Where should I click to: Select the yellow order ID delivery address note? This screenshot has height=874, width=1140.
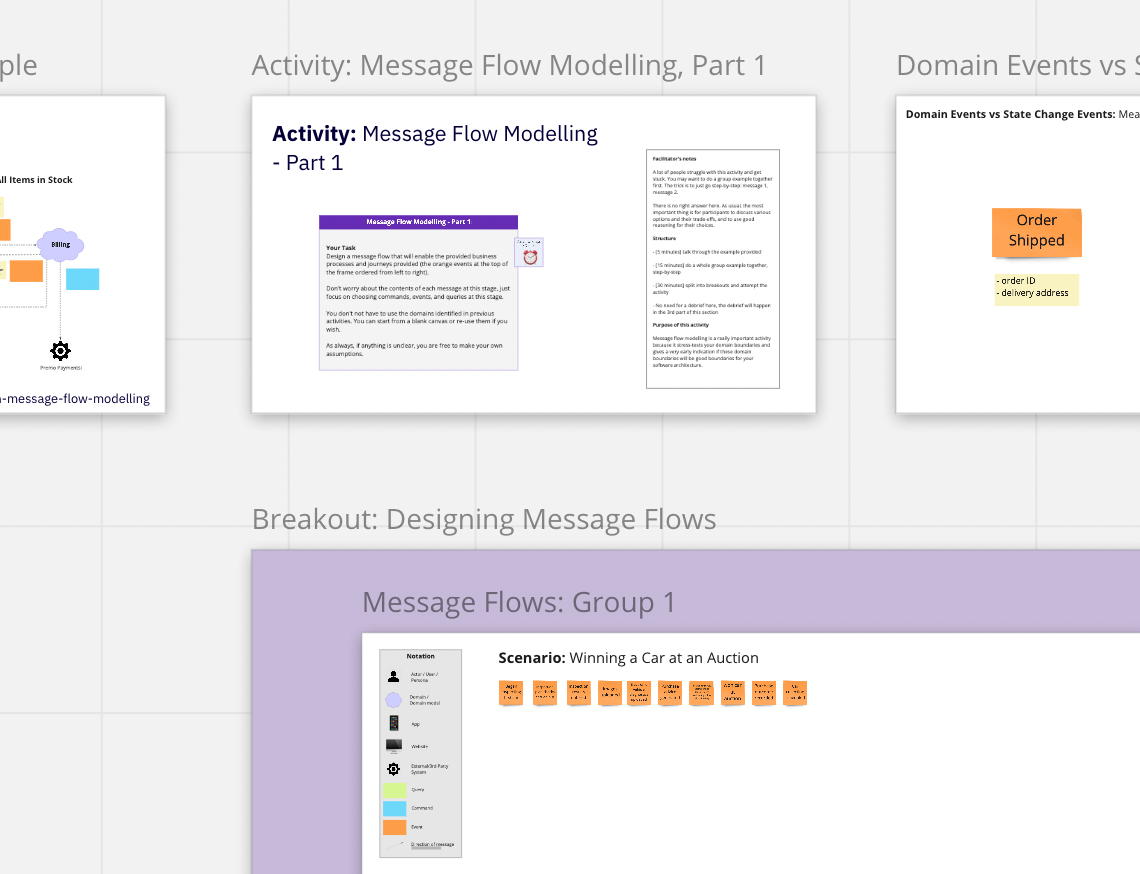(1037, 289)
